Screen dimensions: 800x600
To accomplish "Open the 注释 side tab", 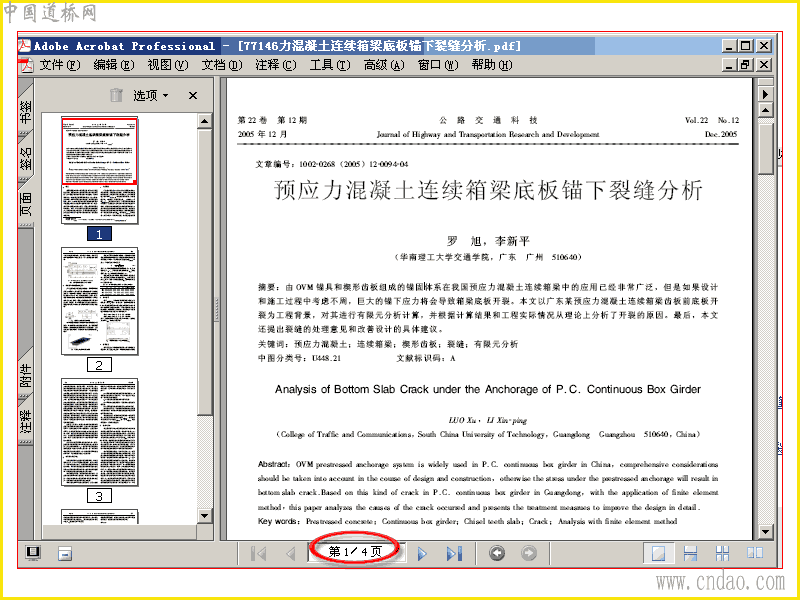I will click(x=26, y=421).
